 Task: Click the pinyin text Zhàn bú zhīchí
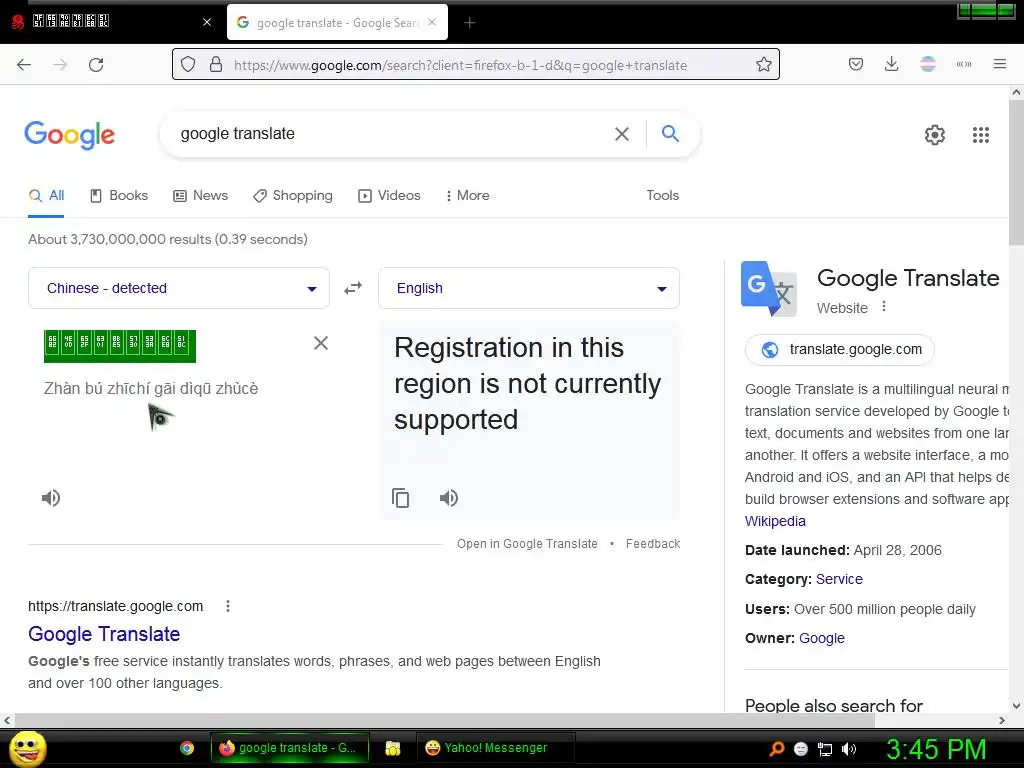pos(151,389)
